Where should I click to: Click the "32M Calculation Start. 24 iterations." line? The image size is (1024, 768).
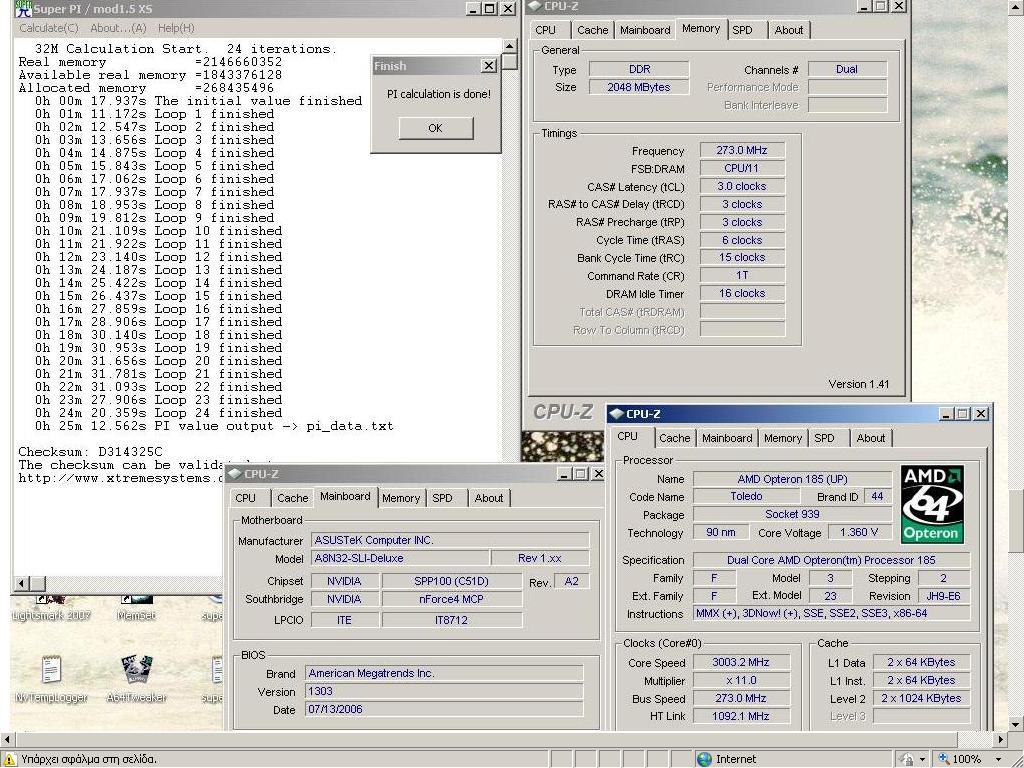186,49
